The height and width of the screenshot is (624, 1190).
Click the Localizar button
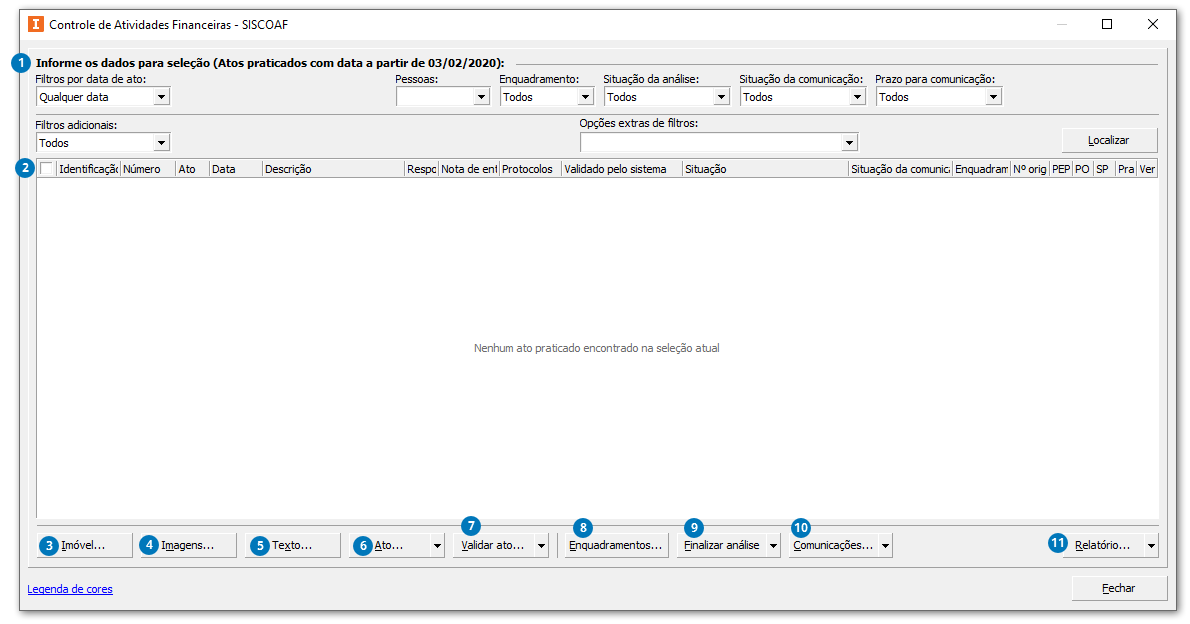coord(1109,140)
